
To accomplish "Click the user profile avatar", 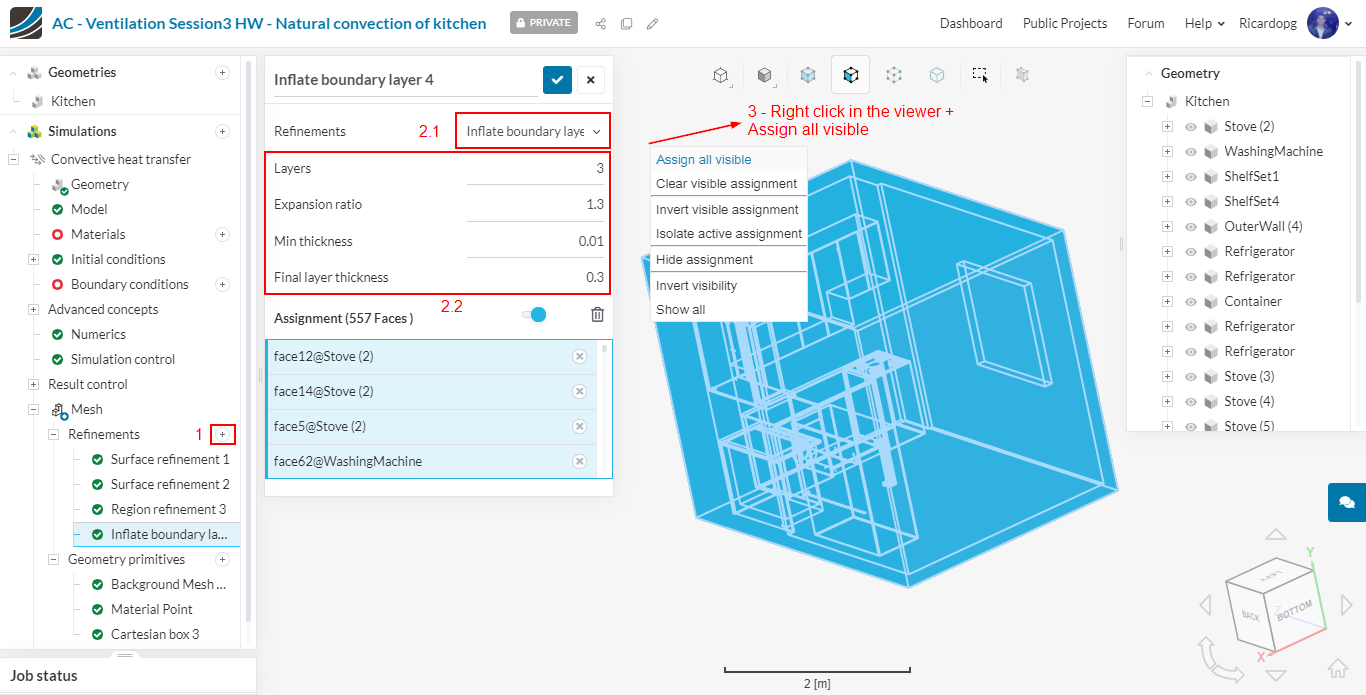I will point(1322,23).
